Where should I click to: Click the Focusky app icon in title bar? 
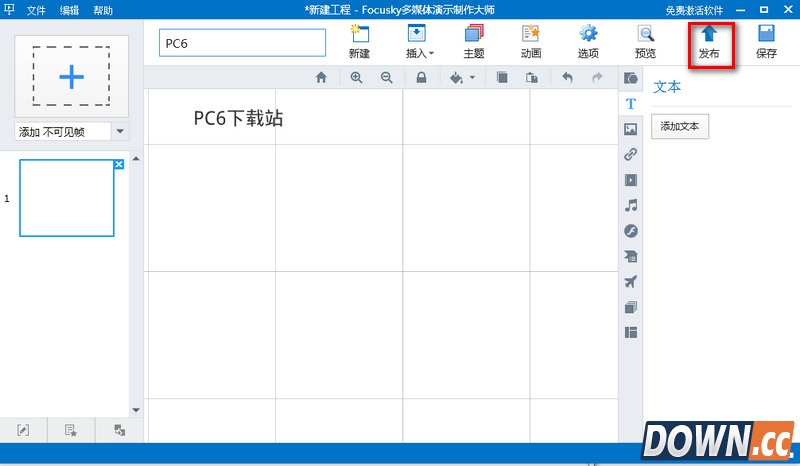(x=9, y=9)
